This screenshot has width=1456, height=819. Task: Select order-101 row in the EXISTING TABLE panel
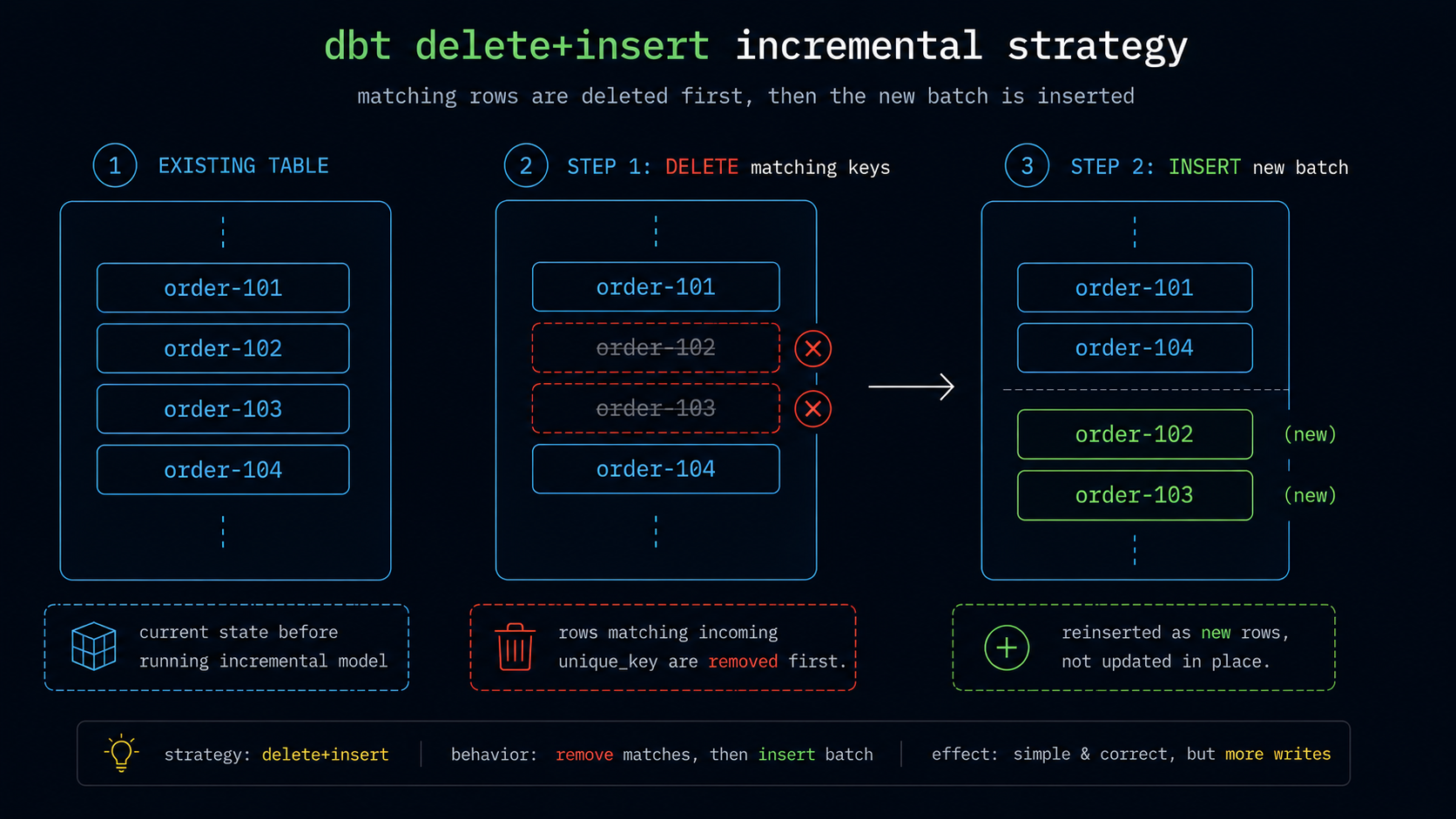click(223, 288)
